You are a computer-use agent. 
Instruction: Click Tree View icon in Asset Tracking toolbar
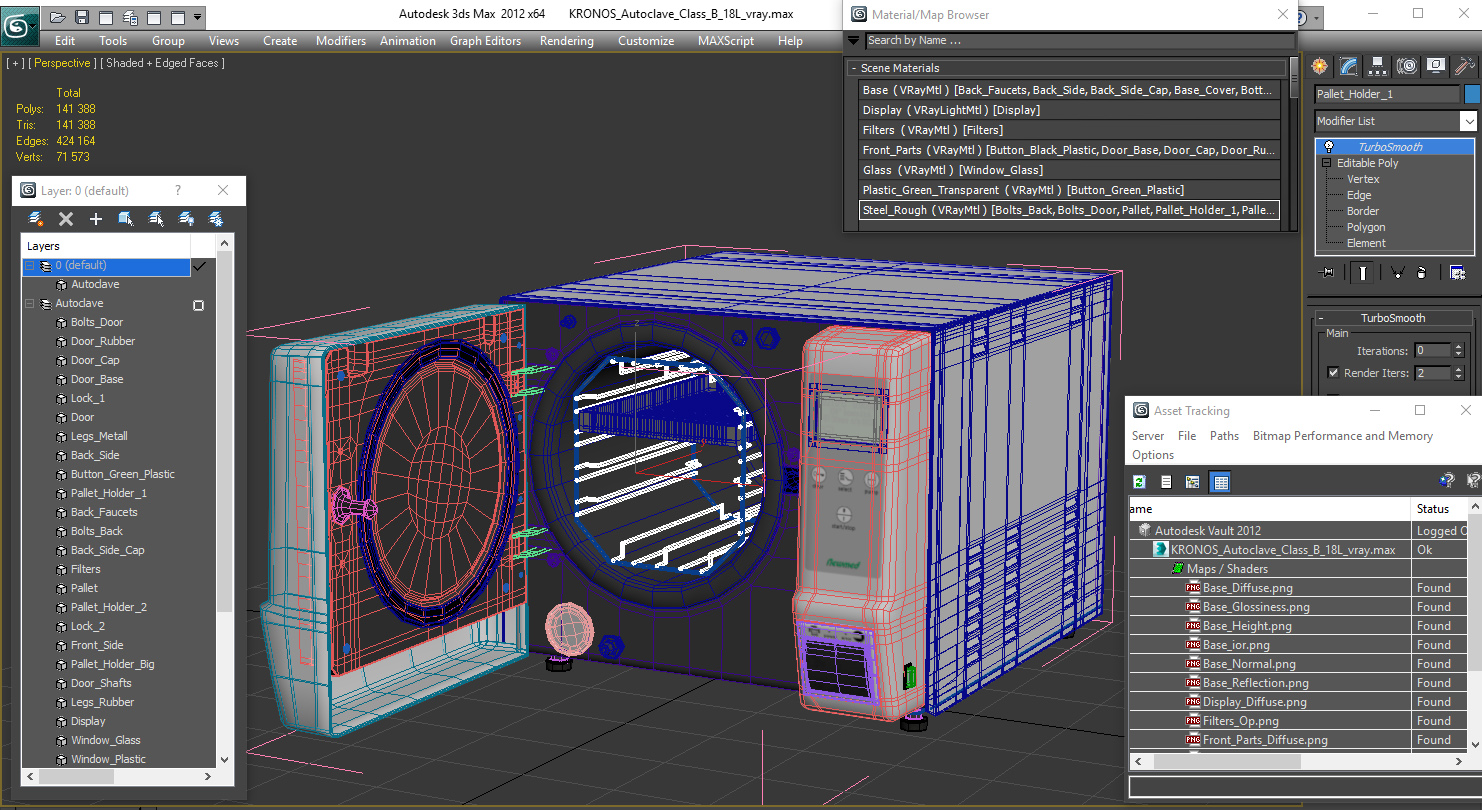(x=1193, y=482)
